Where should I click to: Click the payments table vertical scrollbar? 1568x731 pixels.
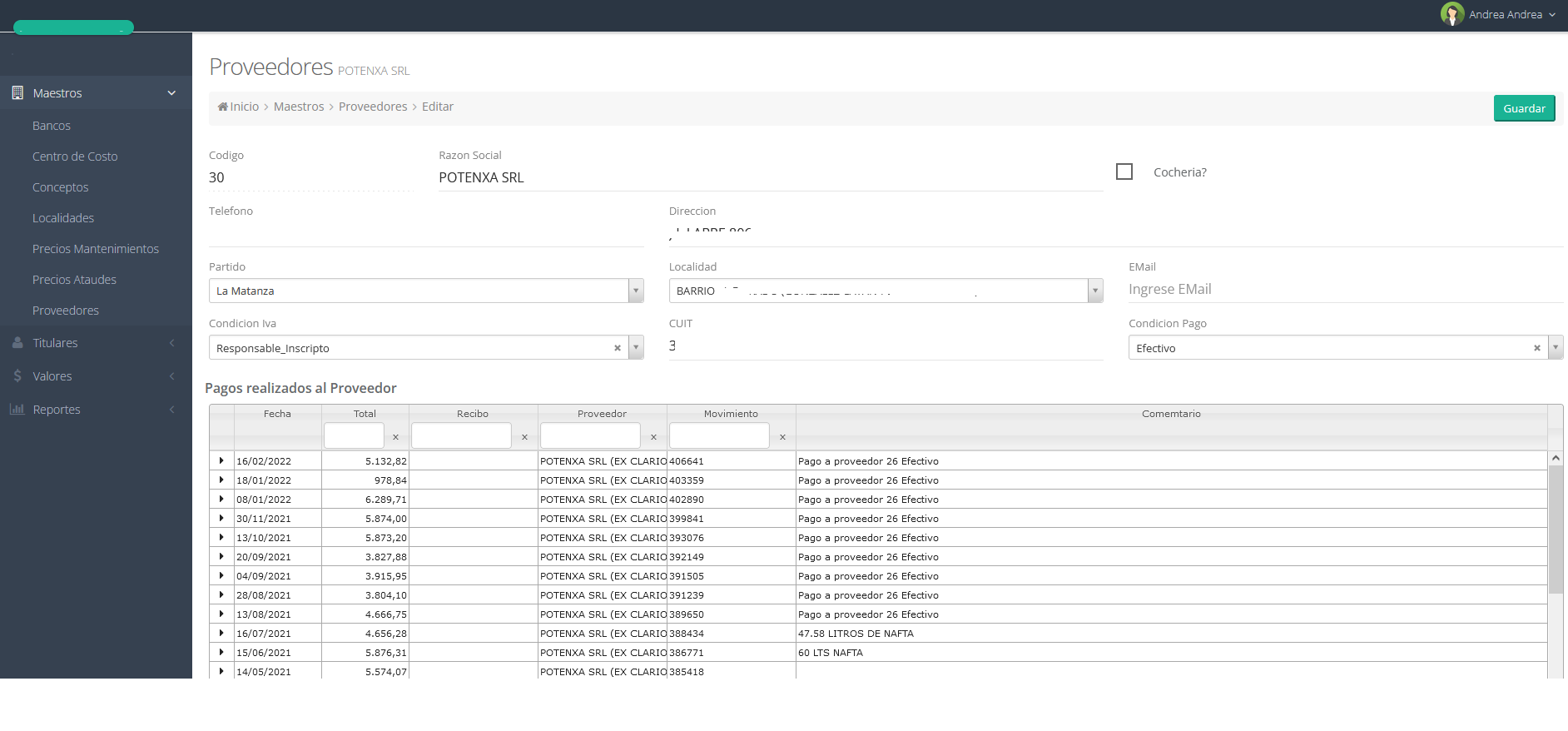tap(1555, 533)
